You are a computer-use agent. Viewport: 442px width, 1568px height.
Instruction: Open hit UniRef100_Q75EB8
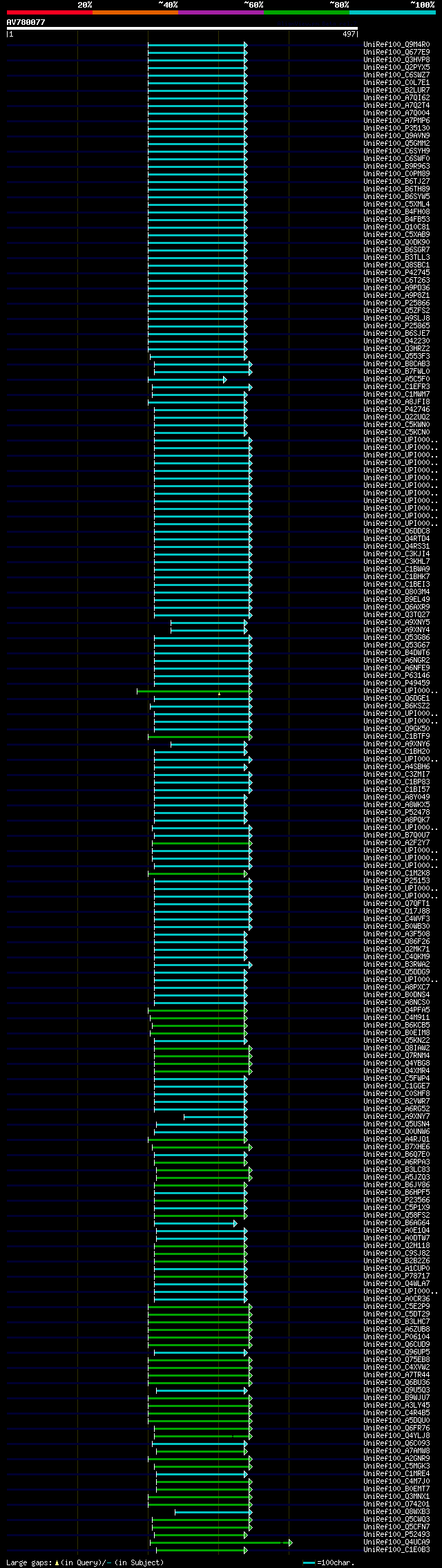click(396, 1360)
